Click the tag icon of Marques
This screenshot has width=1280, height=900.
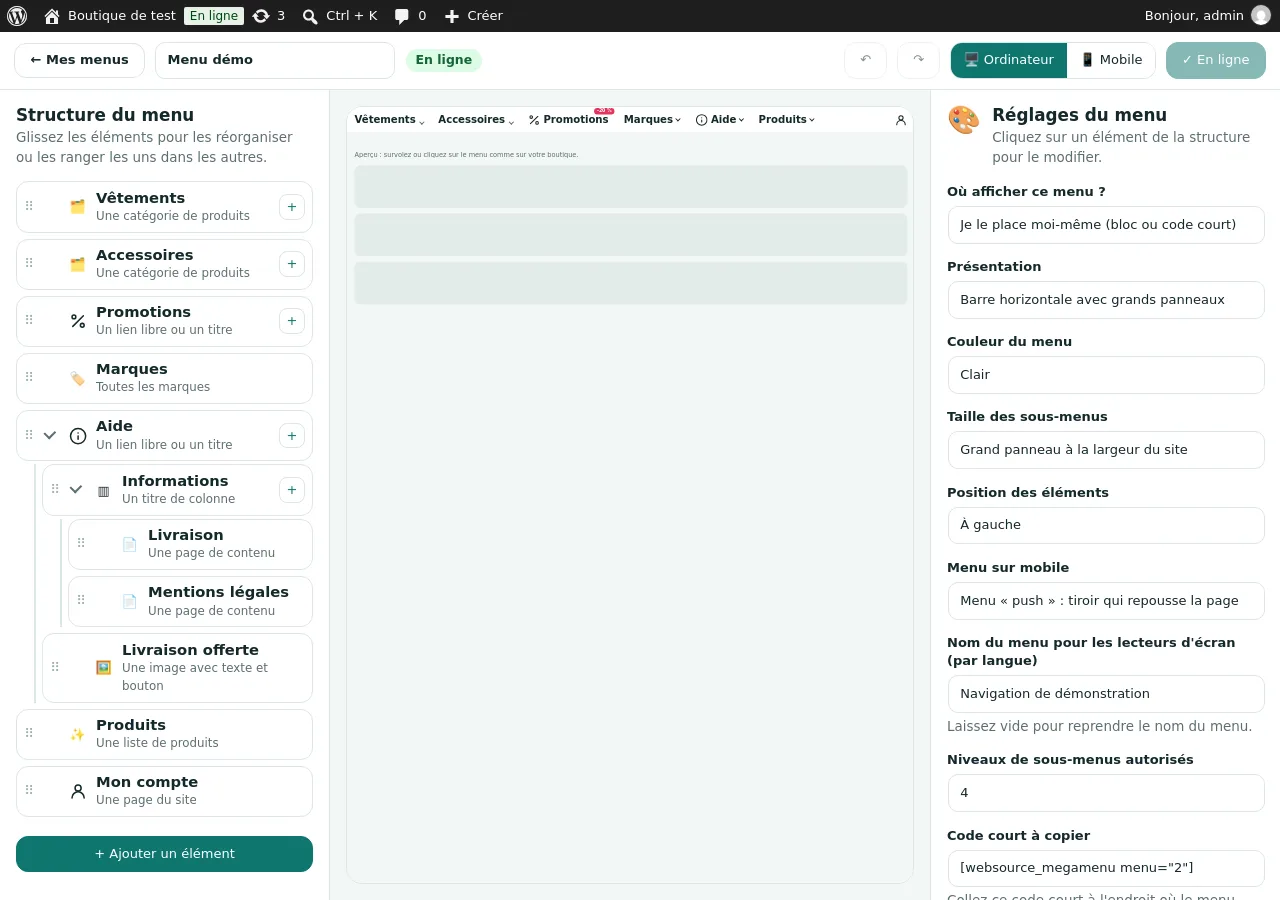tap(78, 378)
